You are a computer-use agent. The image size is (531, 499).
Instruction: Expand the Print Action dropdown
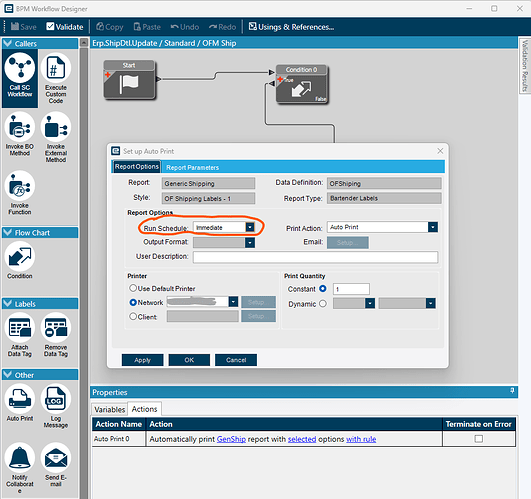point(432,227)
